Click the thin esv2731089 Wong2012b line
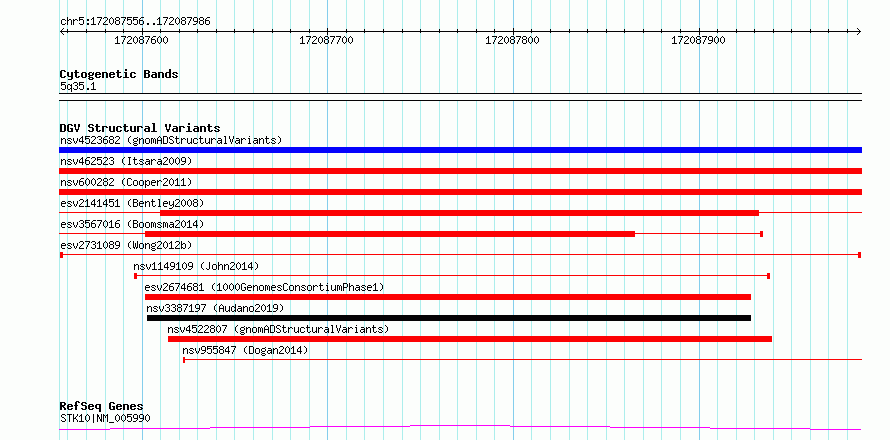 [x=460, y=255]
